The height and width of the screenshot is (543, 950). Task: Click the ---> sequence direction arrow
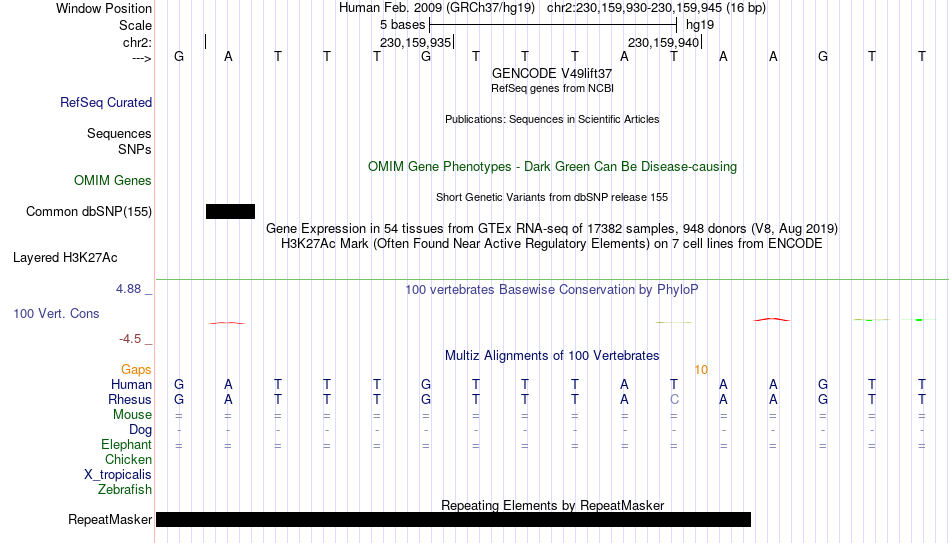(142, 58)
